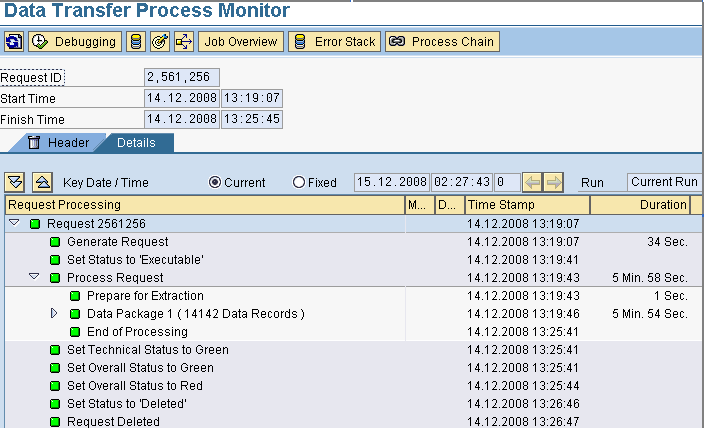
Task: Click the key date field 15.12.2008
Action: click(392, 182)
